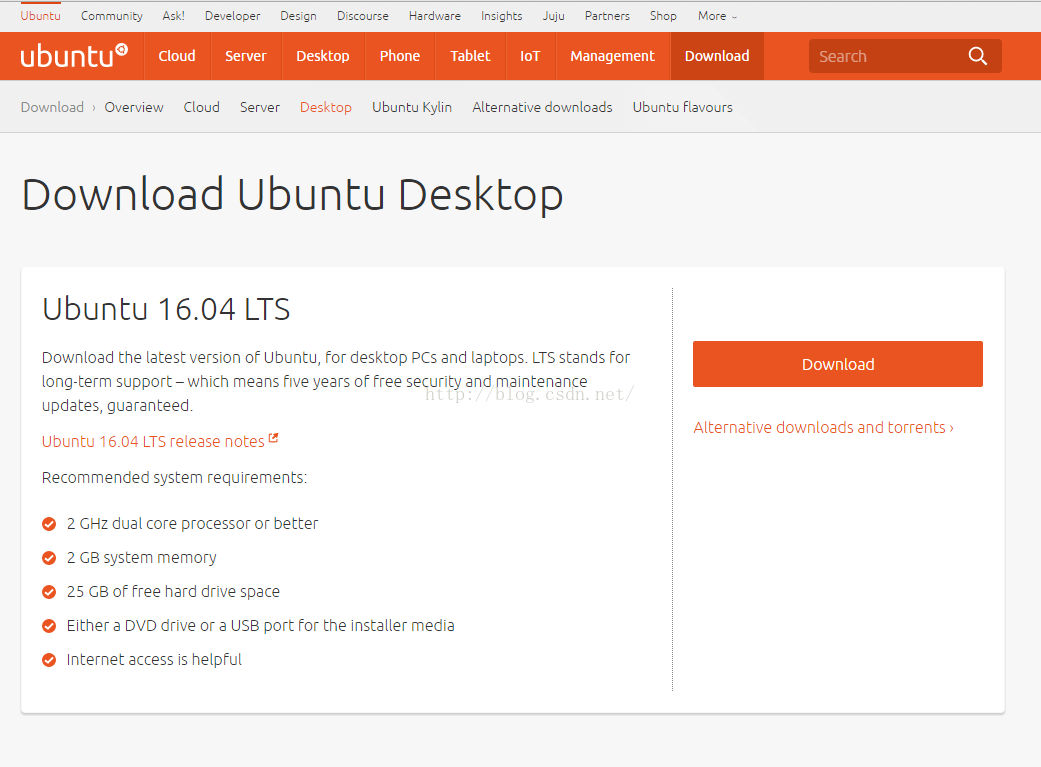Click the search magnifier icon

[977, 56]
